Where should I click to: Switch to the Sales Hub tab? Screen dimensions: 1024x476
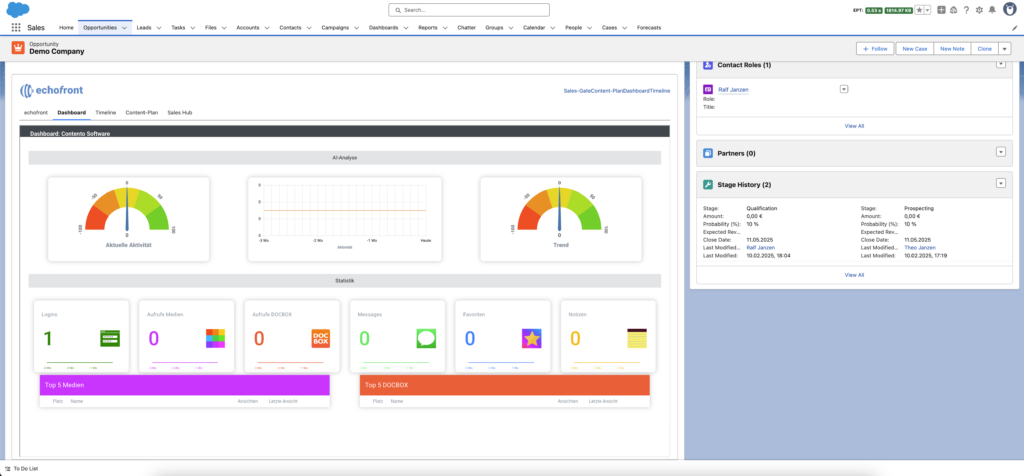[x=180, y=112]
